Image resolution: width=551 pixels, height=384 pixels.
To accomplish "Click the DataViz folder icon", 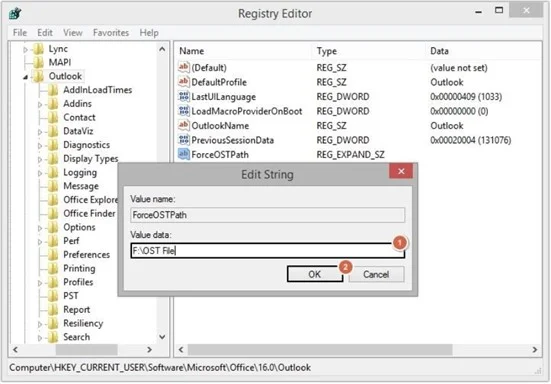I will 53,131.
